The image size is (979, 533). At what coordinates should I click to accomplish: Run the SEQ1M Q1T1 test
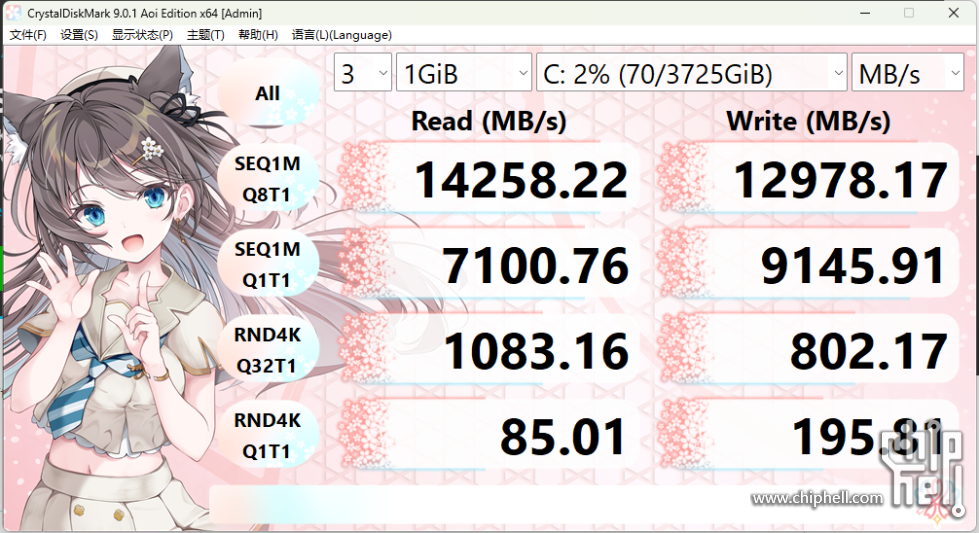pos(268,265)
